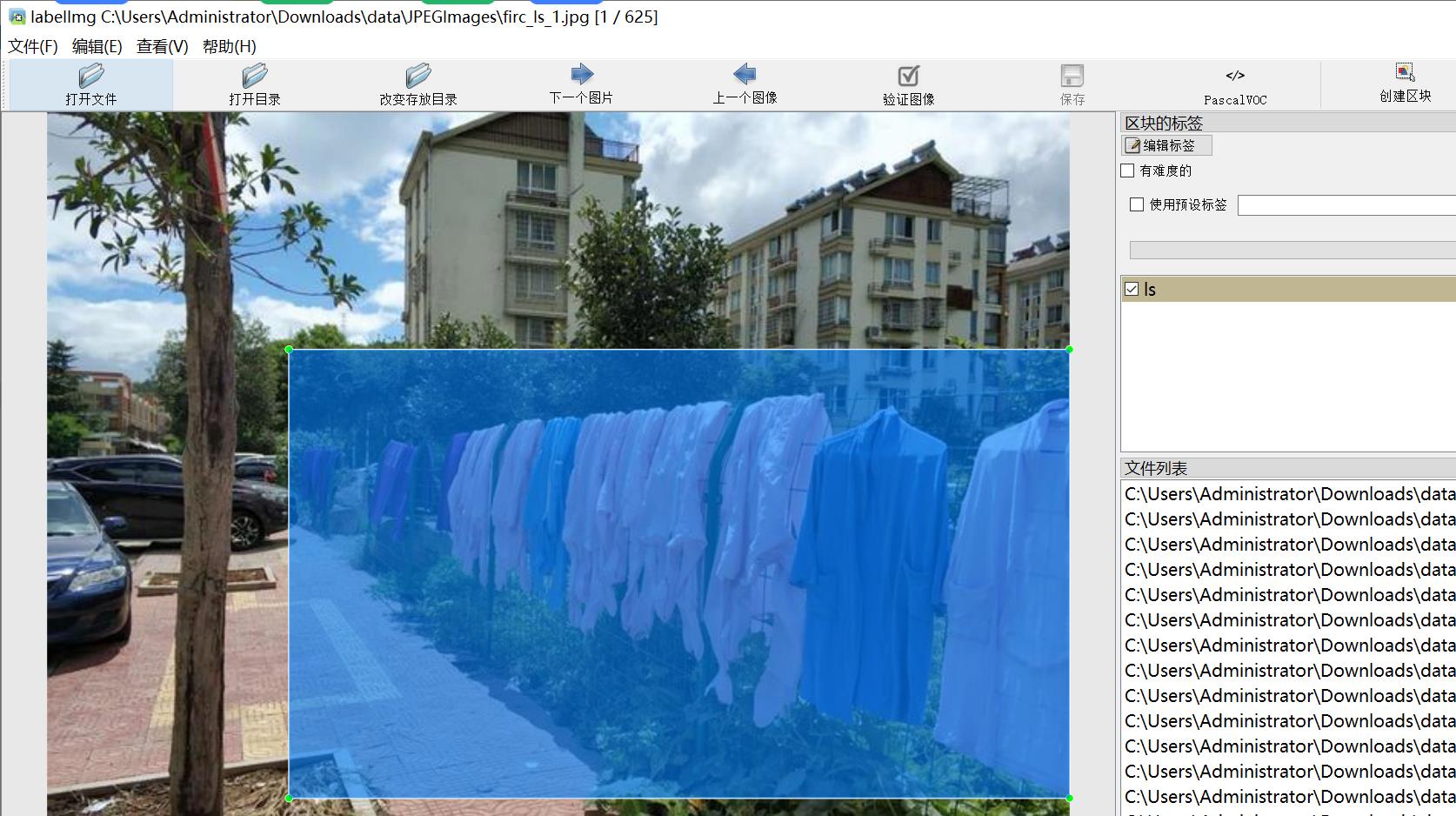1456x816 pixels.
Task: Click Create RectBox (创建区块) icon
Action: tap(1405, 72)
